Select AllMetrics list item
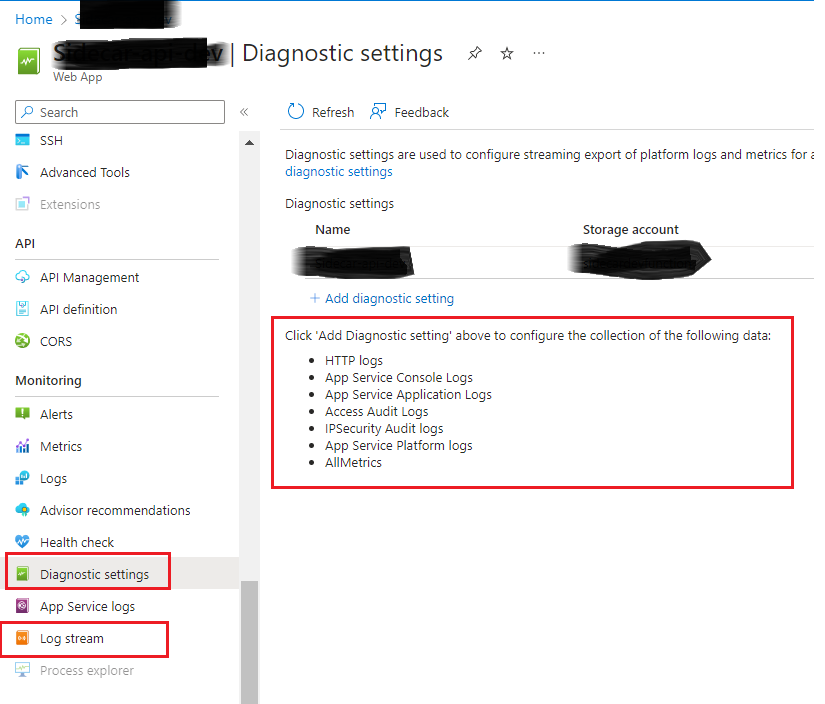Image resolution: width=825 pixels, height=704 pixels. [353, 462]
